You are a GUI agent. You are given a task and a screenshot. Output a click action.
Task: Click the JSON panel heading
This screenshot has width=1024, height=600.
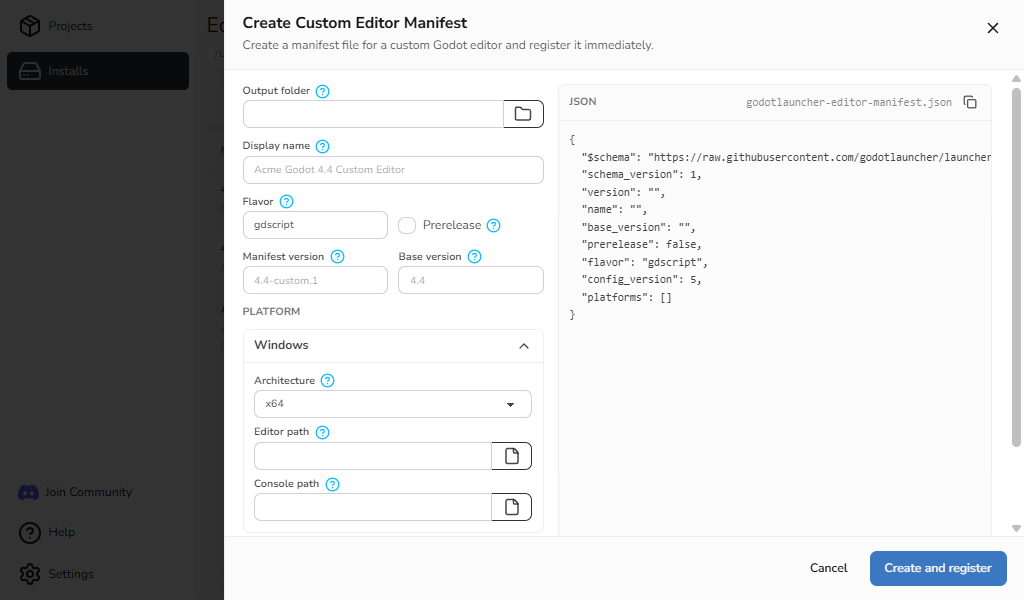point(583,102)
